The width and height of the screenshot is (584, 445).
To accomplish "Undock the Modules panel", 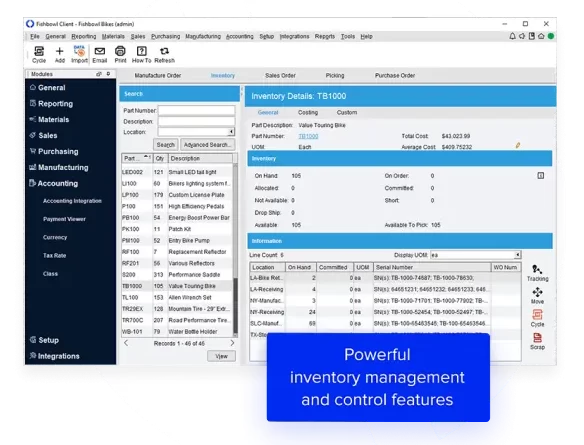I will pyautogui.click(x=99, y=74).
